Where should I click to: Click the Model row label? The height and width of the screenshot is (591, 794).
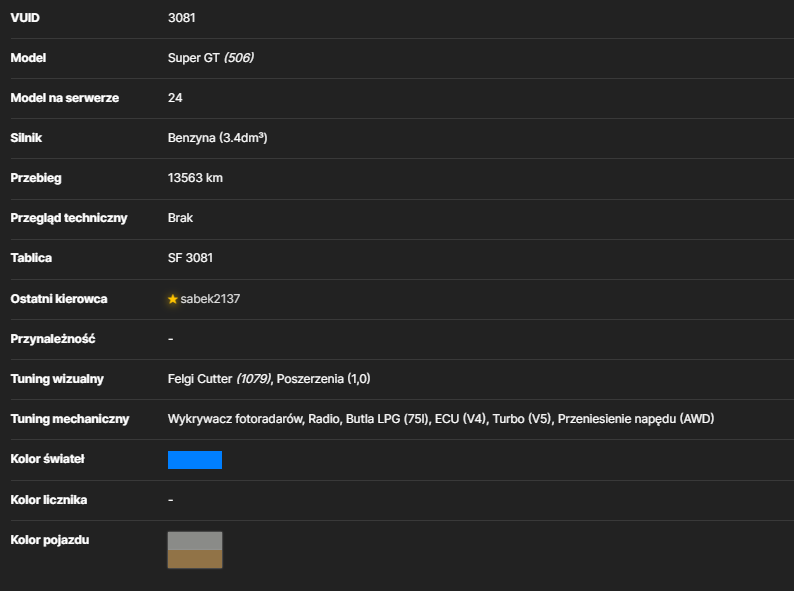[28, 58]
